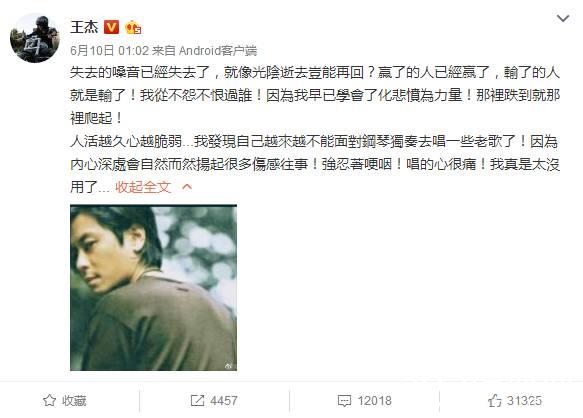Click the Android客户端 source link
The image size is (583, 418).
[x=218, y=50]
